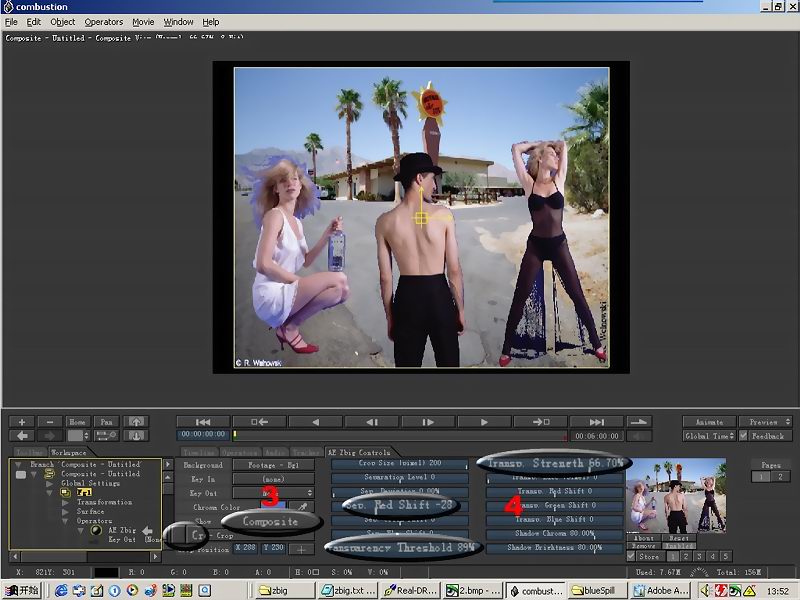Click the current timecode 00:00:00:00 field
800x600 pixels.
pos(203,435)
